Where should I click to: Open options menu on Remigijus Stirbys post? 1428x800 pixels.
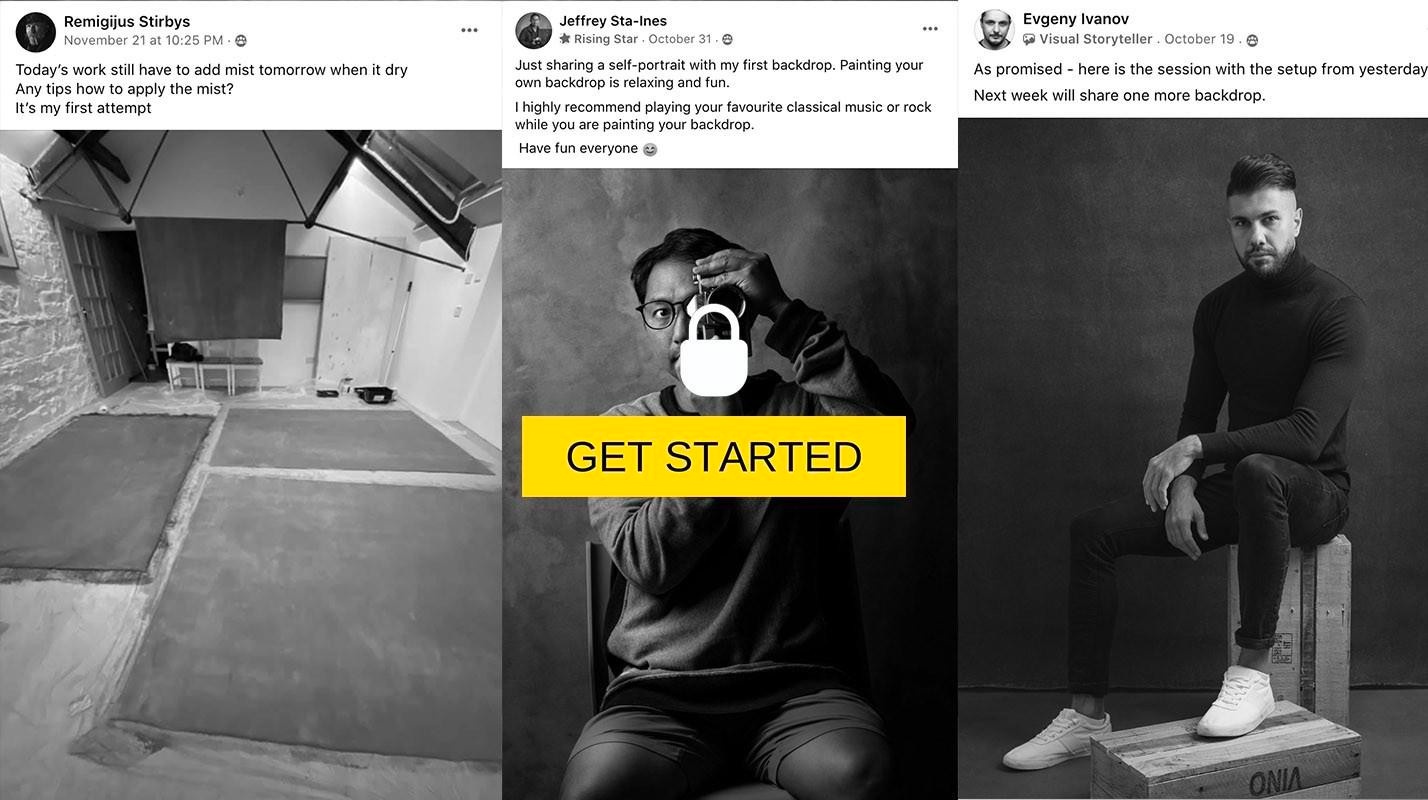469,30
